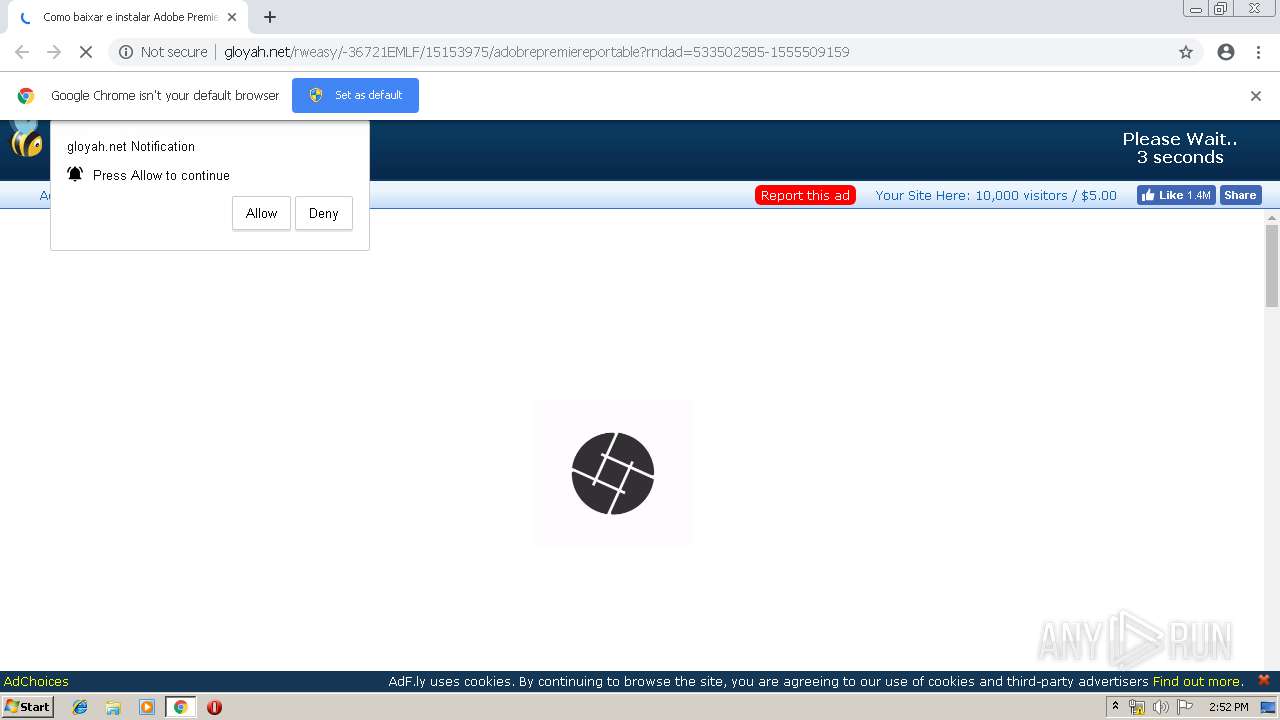Click the Please Wait countdown text
The height and width of the screenshot is (720, 1280).
[1180, 148]
